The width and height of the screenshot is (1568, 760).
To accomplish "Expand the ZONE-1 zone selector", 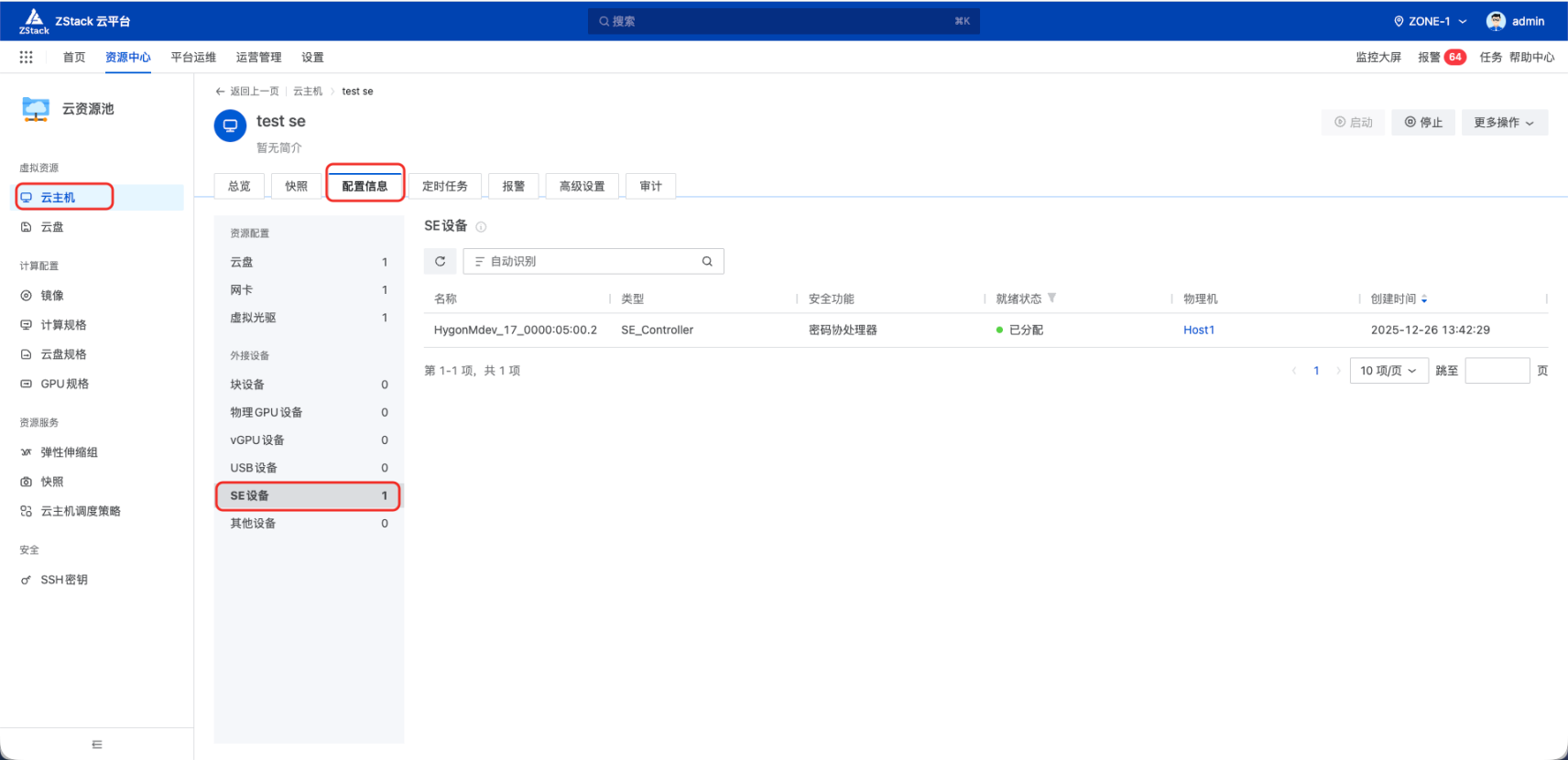I will tap(1430, 21).
